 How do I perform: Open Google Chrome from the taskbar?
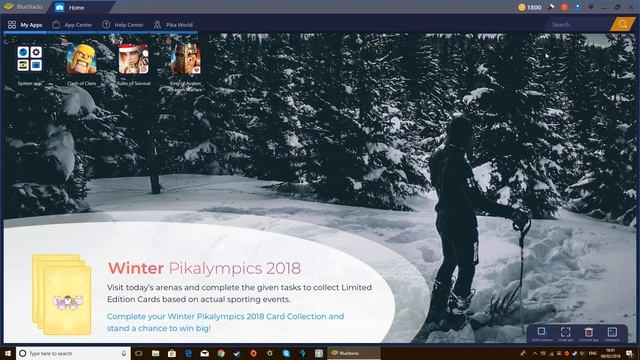(221, 353)
